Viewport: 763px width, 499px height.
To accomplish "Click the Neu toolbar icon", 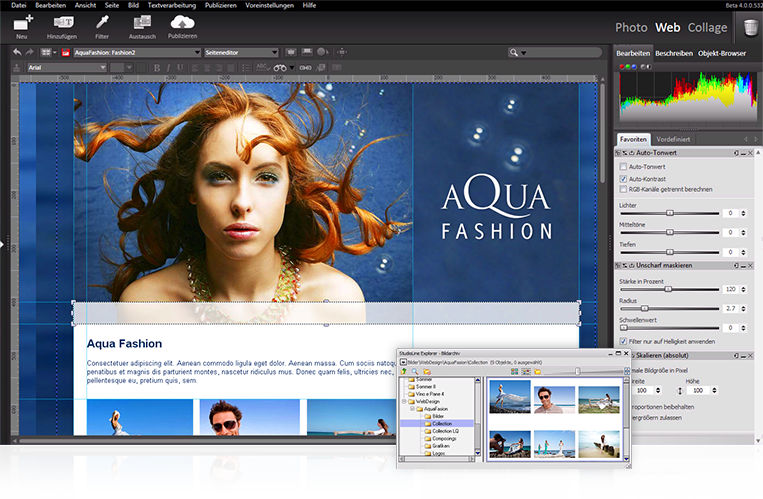I will point(22,23).
